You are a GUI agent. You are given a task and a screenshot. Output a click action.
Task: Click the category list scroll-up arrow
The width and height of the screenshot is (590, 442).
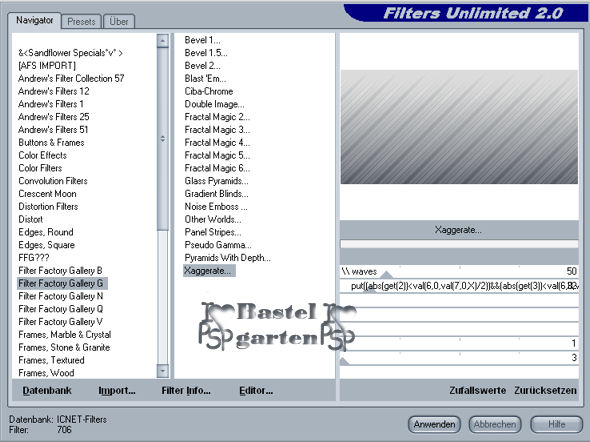(163, 41)
